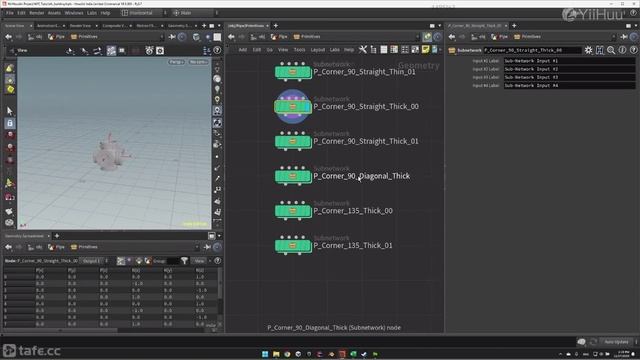
Task: Open parameter gear menu in parameter pane
Action: point(588,50)
